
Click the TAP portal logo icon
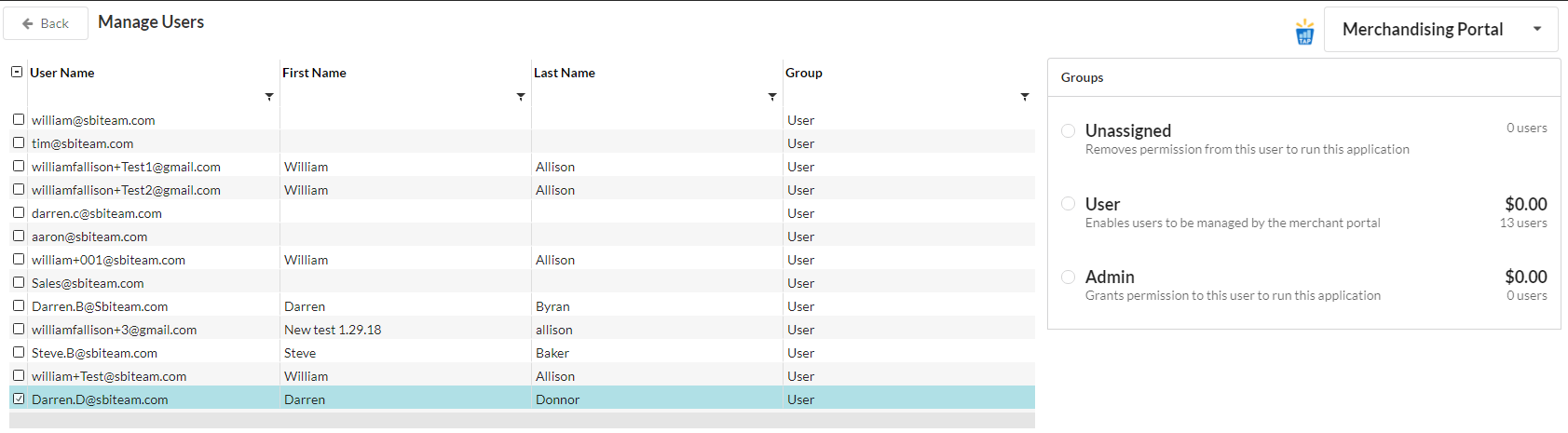pos(1304,32)
